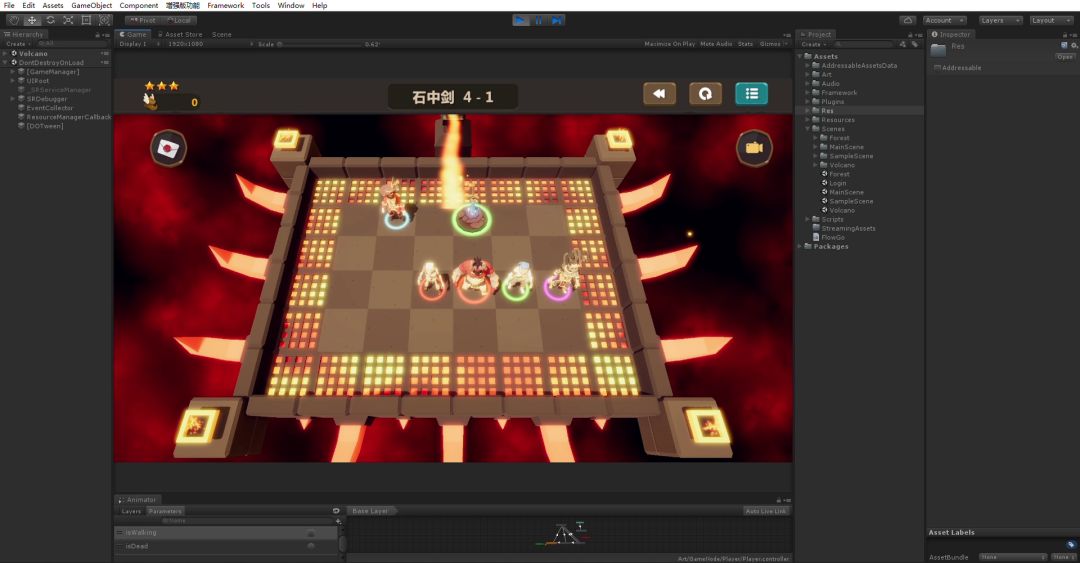This screenshot has height=563, width=1080.
Task: Select the Hand tool in toolbar
Action: click(x=14, y=20)
